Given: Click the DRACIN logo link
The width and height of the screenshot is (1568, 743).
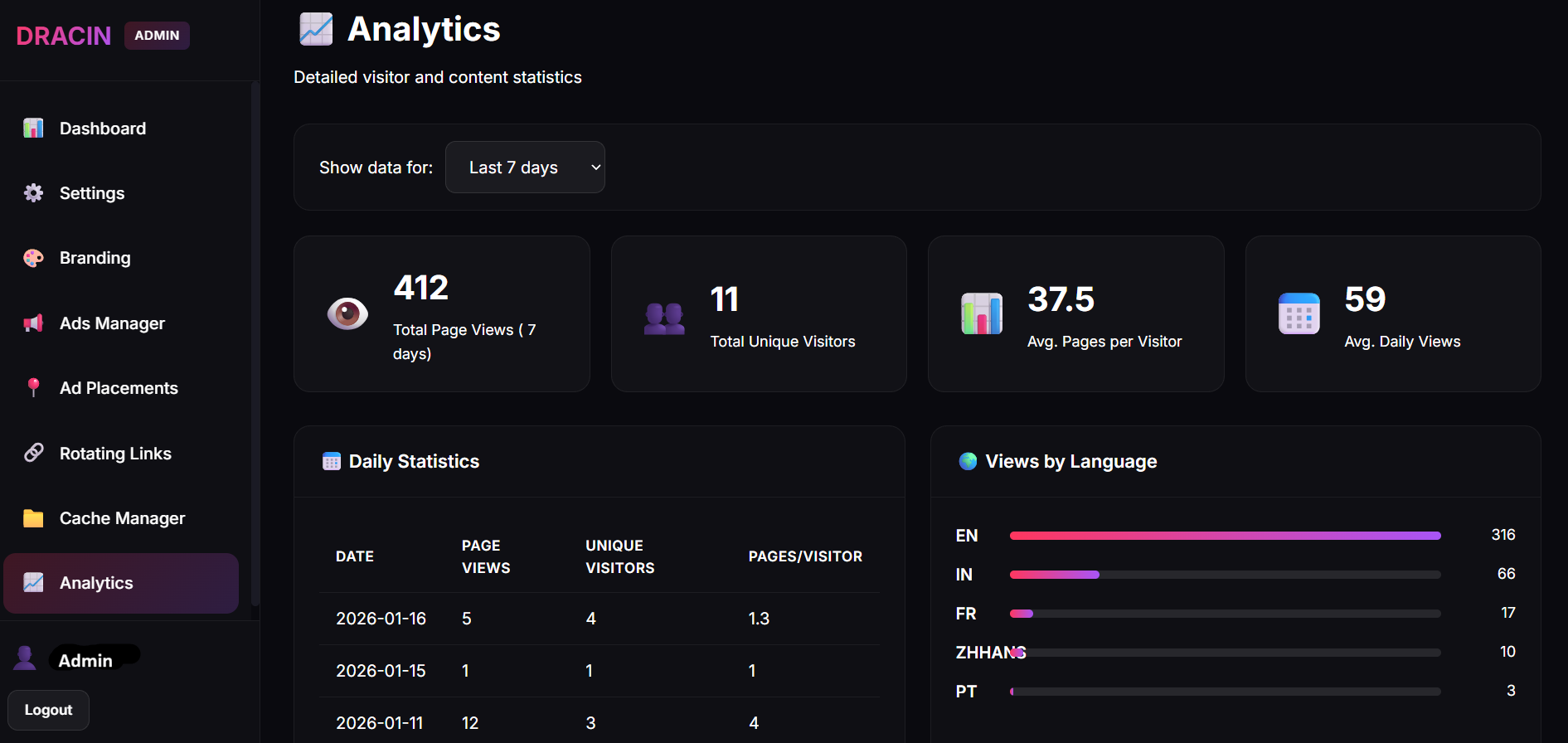Looking at the screenshot, I should point(64,36).
